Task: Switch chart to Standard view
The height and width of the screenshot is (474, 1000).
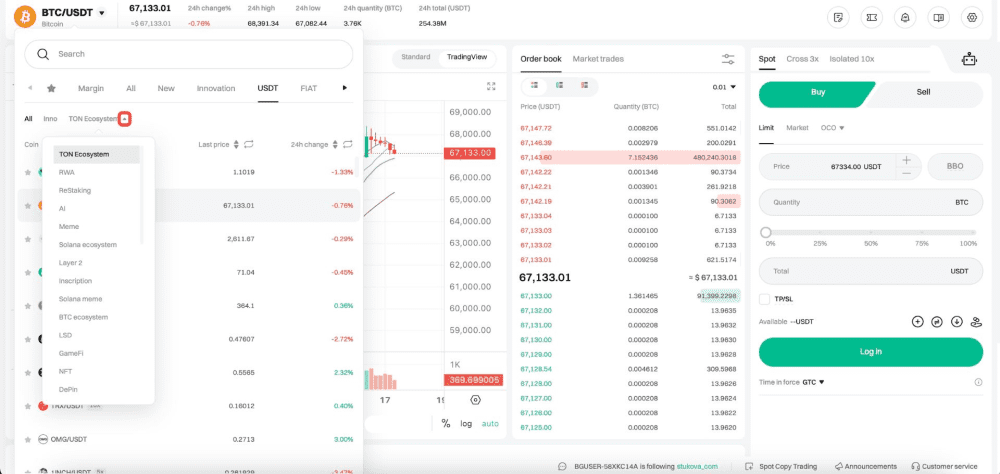Action: pos(415,57)
